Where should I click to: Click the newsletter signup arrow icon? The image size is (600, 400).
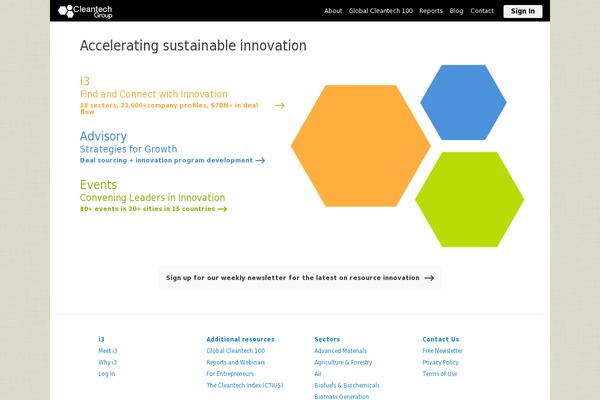point(429,278)
